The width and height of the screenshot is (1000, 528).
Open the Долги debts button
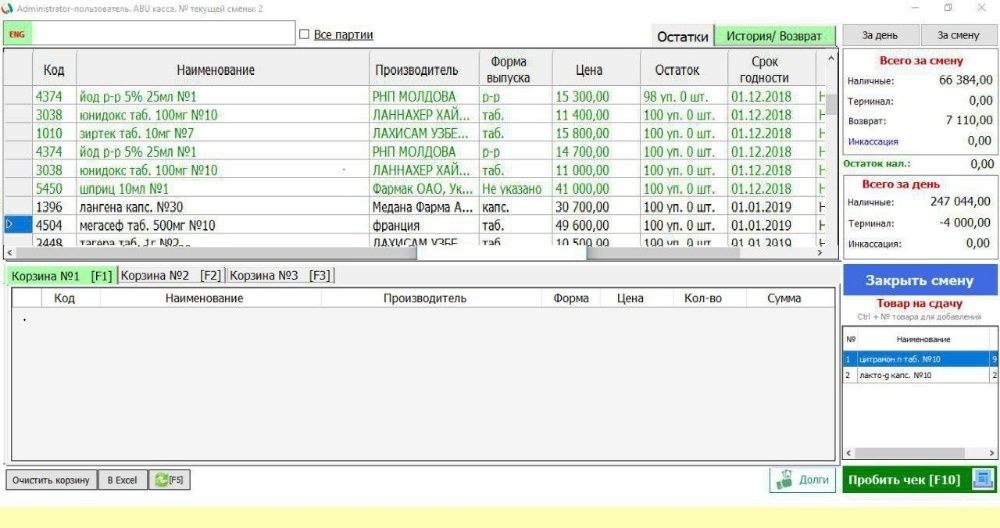pos(802,480)
